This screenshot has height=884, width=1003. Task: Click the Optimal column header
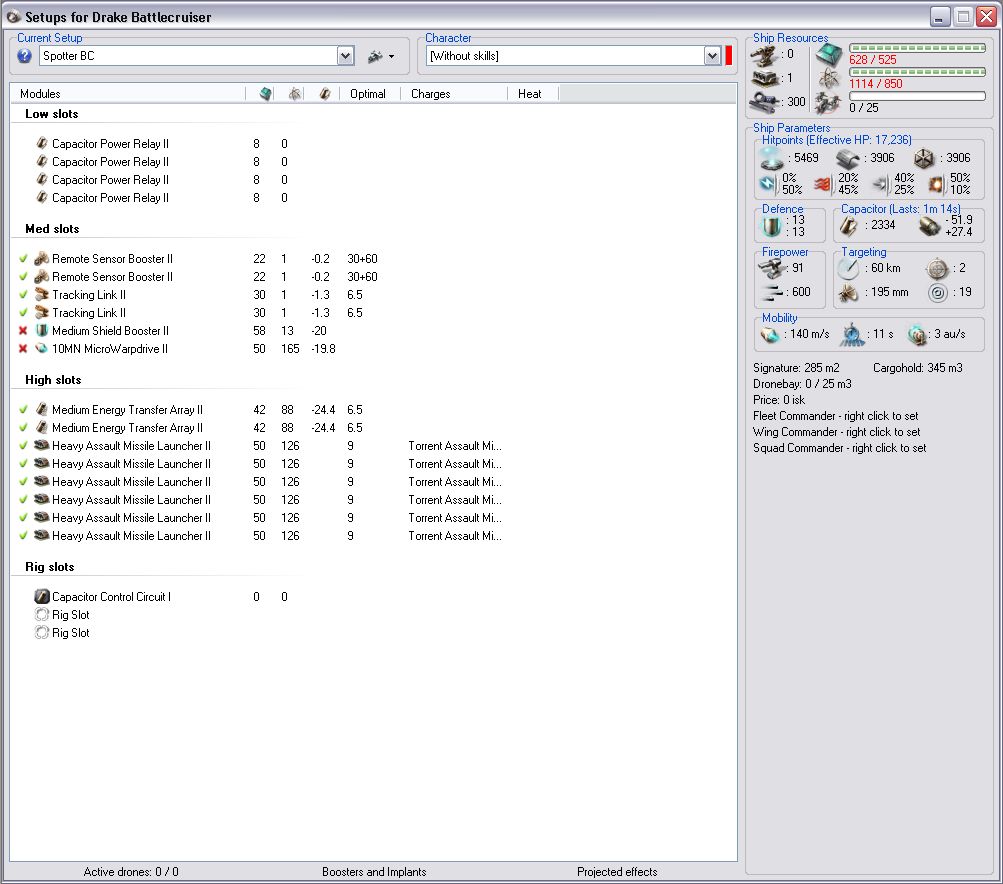pyautogui.click(x=370, y=94)
